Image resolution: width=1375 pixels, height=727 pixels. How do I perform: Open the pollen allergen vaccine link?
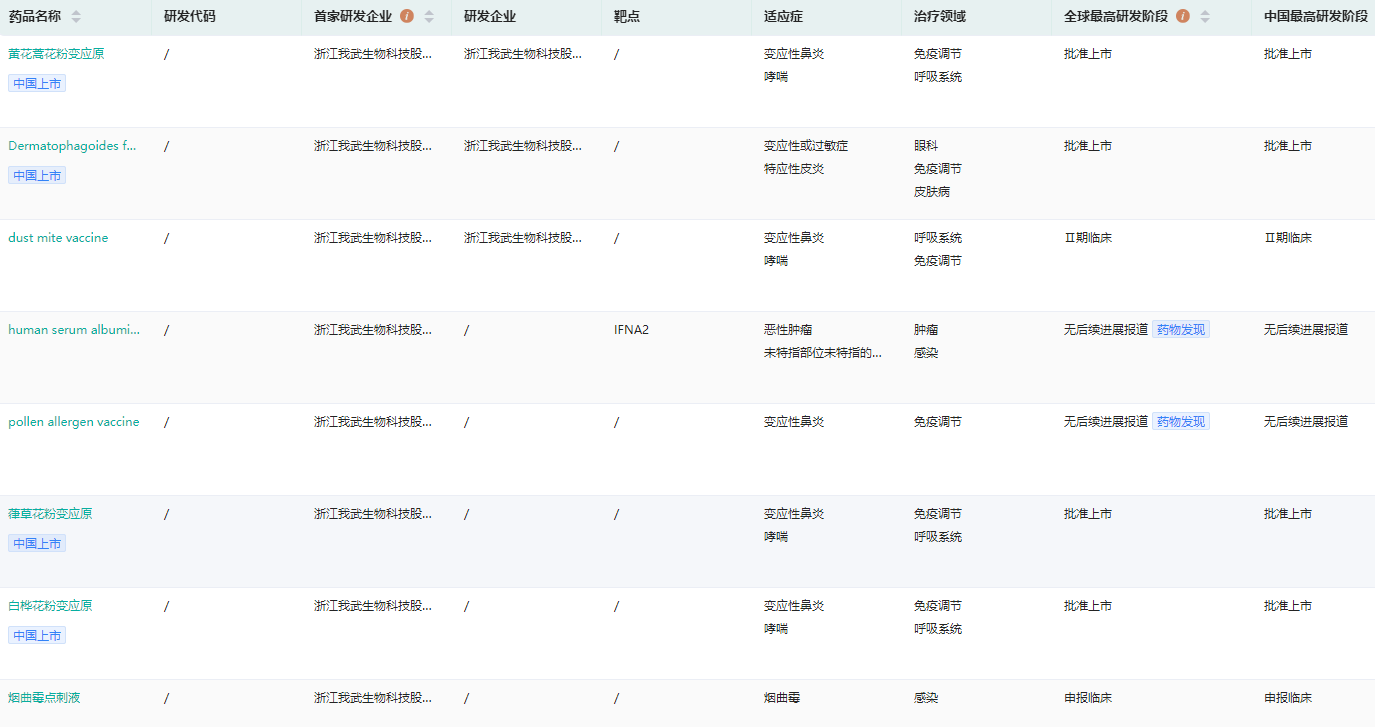point(74,422)
